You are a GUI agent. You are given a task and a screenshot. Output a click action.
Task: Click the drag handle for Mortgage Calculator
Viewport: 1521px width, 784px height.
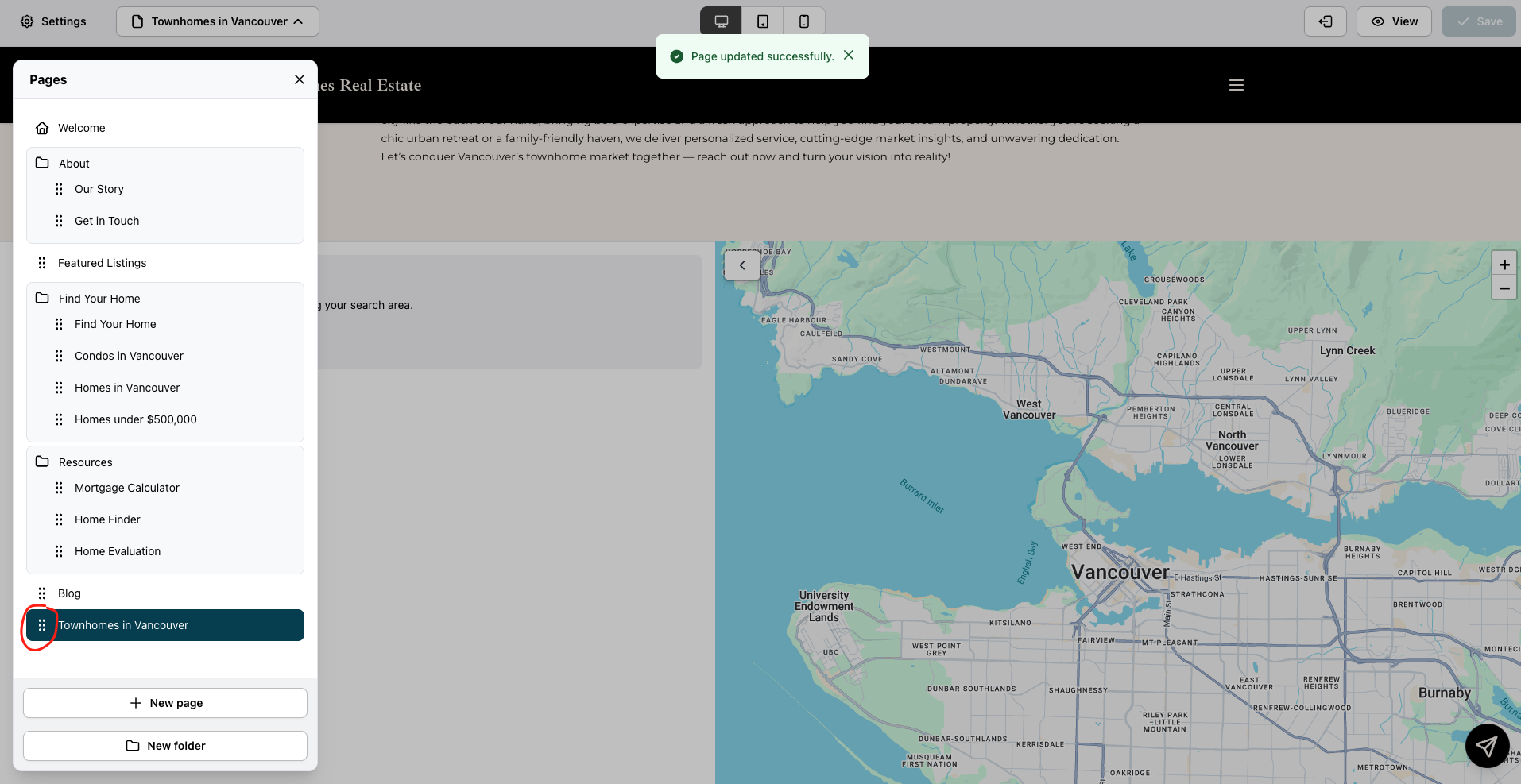59,488
